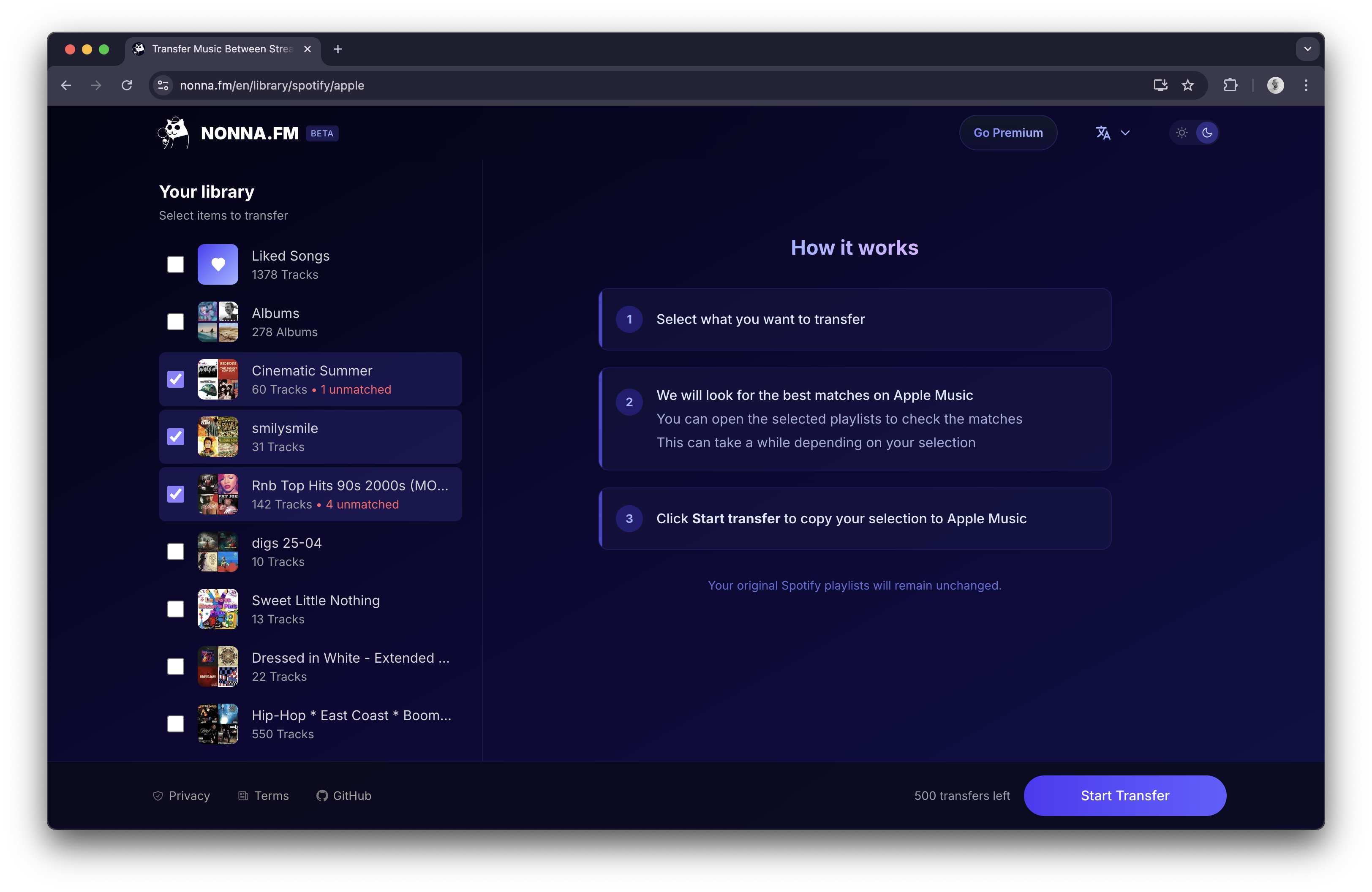The image size is (1372, 892).
Task: Click the 'How it works' heading
Action: point(854,247)
